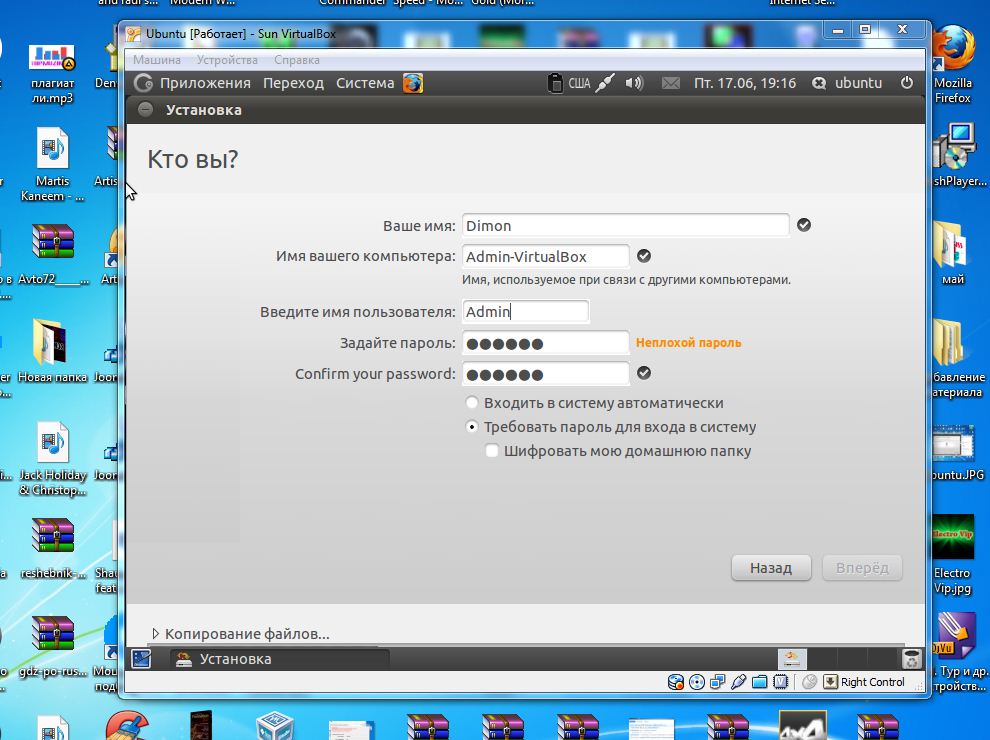Click the Назад button
The width and height of the screenshot is (990, 740).
(x=771, y=568)
